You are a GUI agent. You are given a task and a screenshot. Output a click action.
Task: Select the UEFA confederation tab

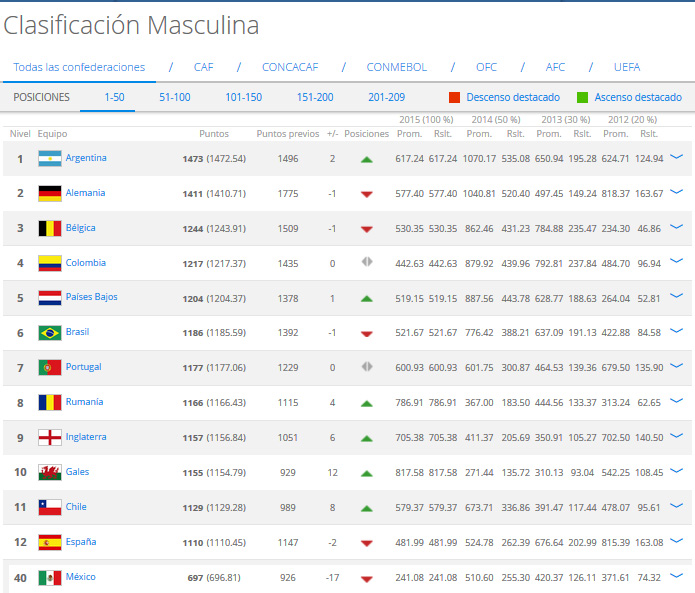[627, 68]
